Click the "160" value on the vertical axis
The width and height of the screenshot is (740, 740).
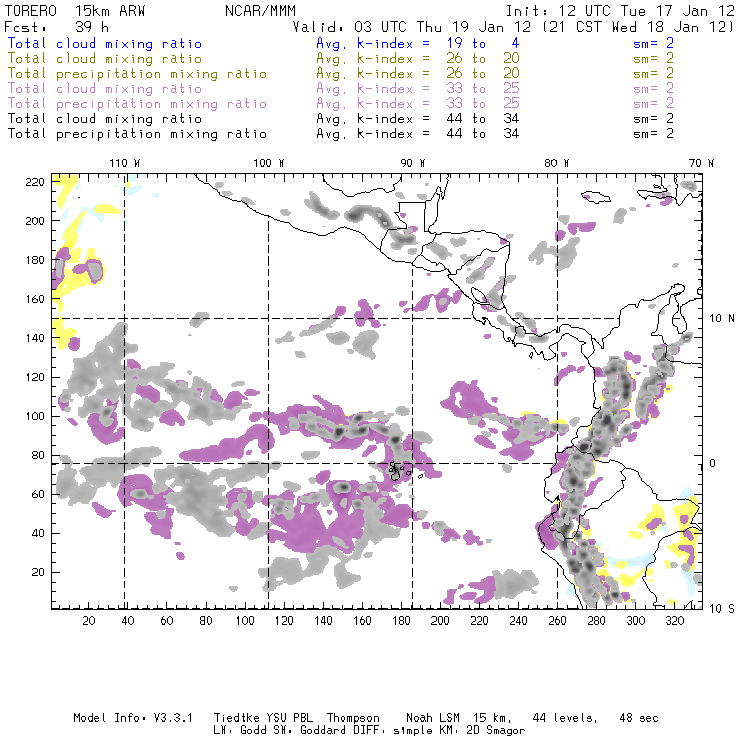(35, 299)
